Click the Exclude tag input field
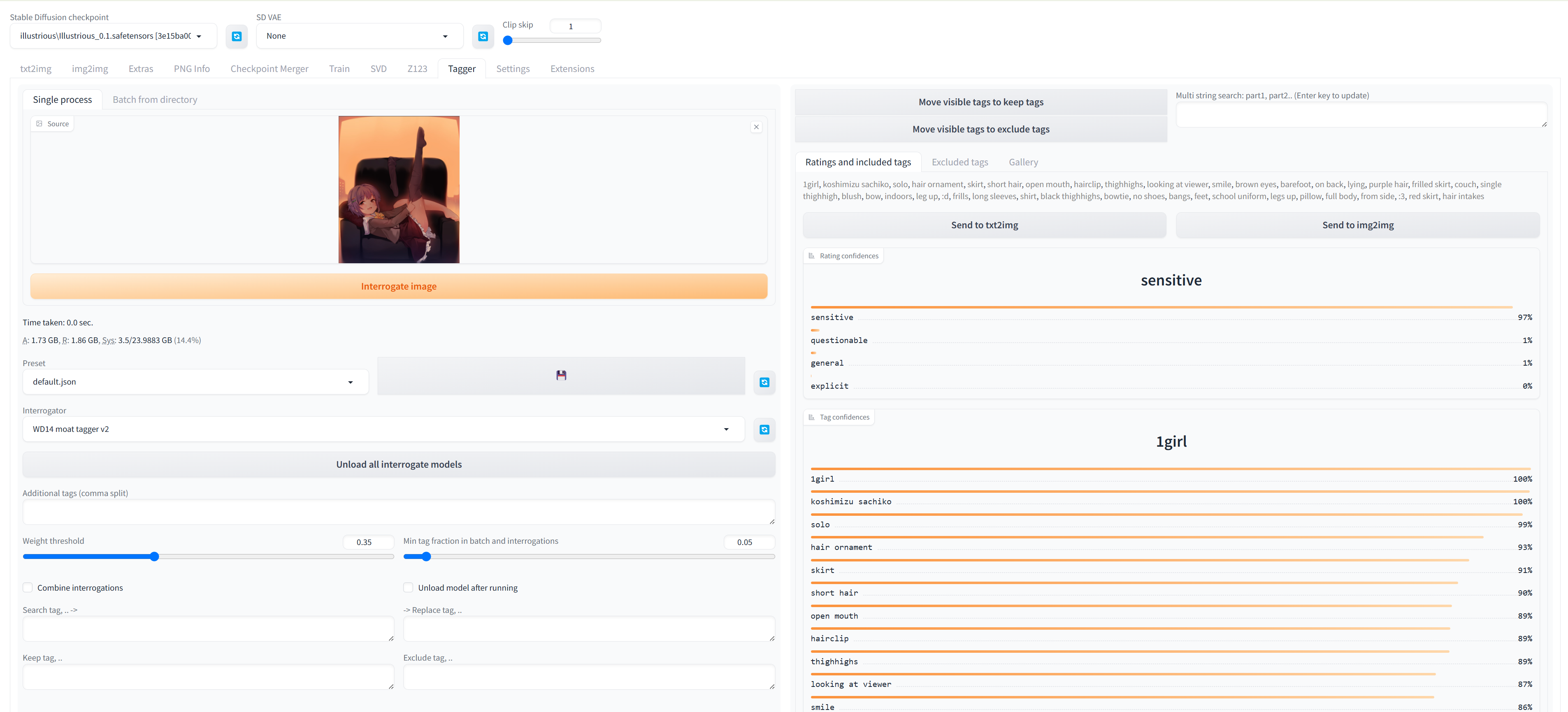 589,677
